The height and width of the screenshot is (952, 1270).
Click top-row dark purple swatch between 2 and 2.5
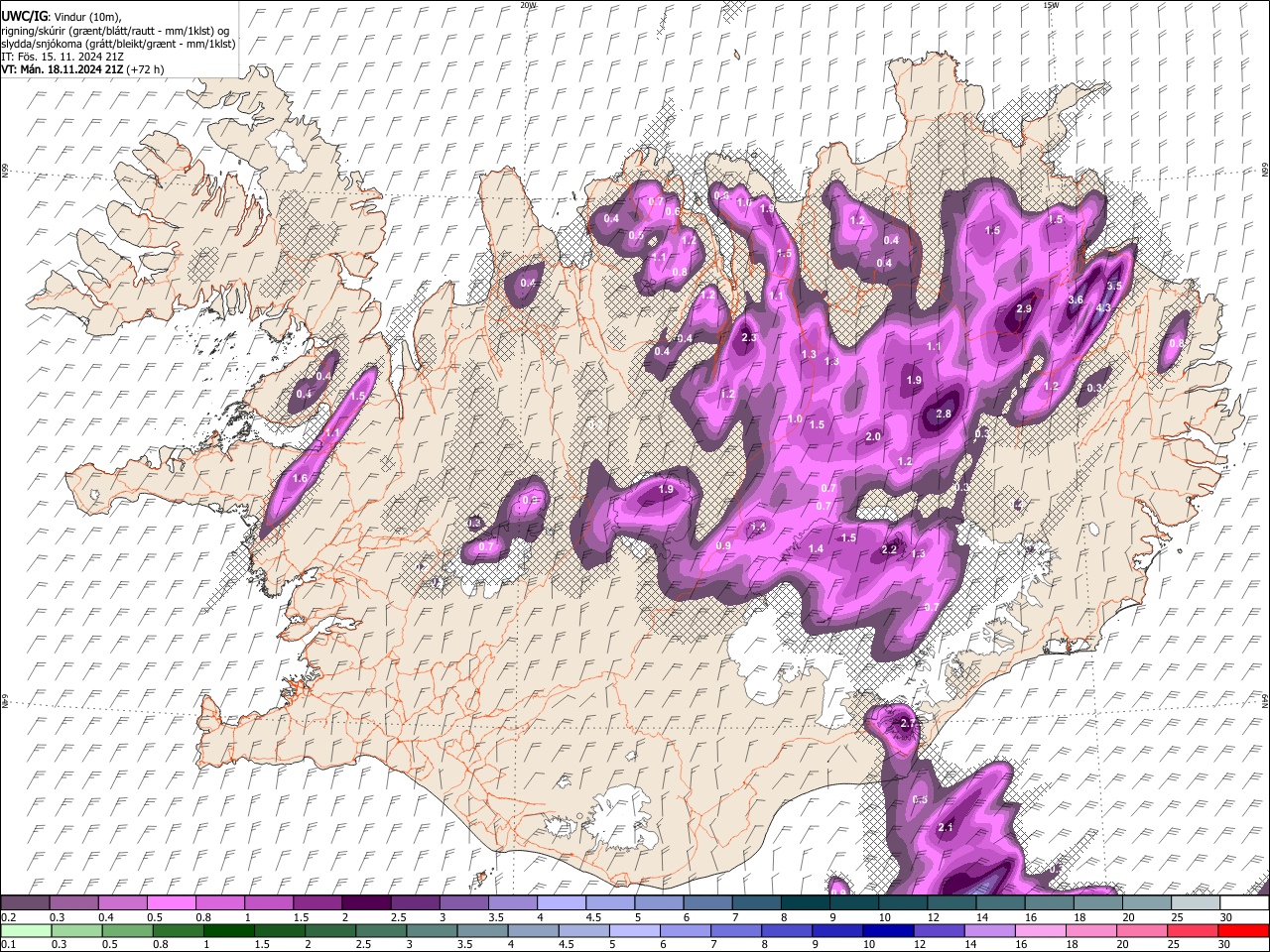tap(366, 902)
